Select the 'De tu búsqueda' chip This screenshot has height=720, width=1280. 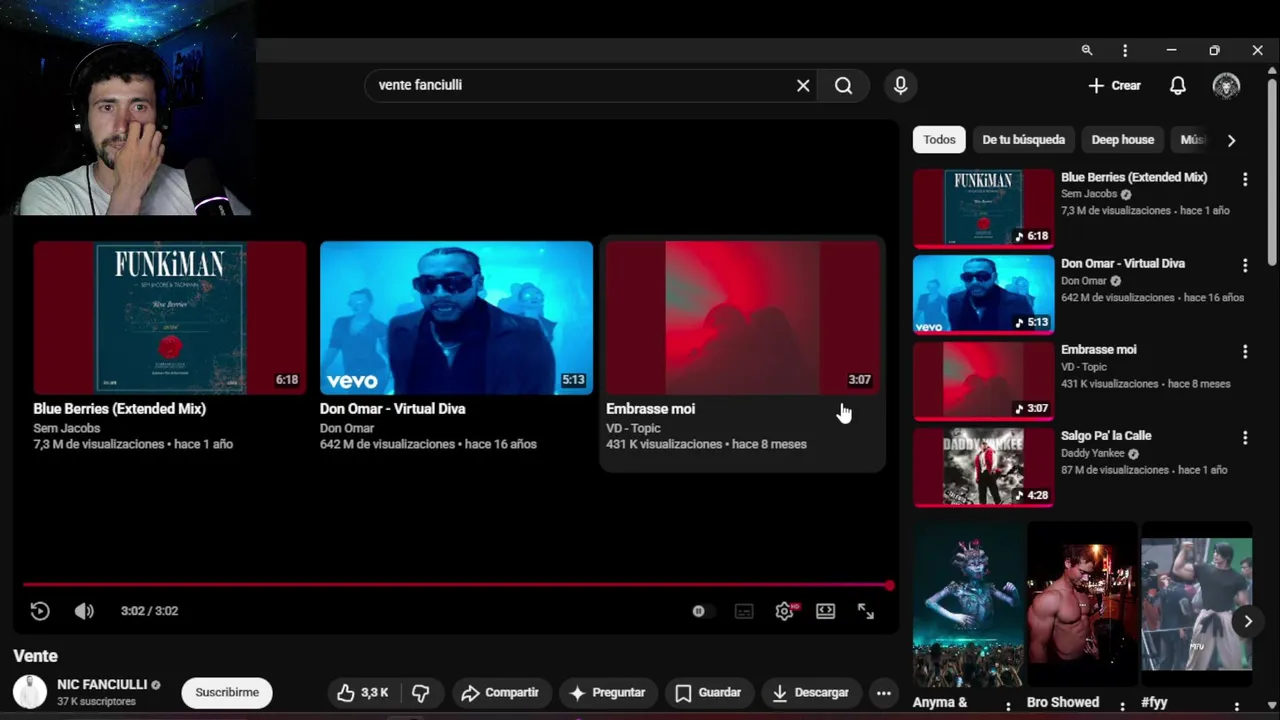(1023, 140)
